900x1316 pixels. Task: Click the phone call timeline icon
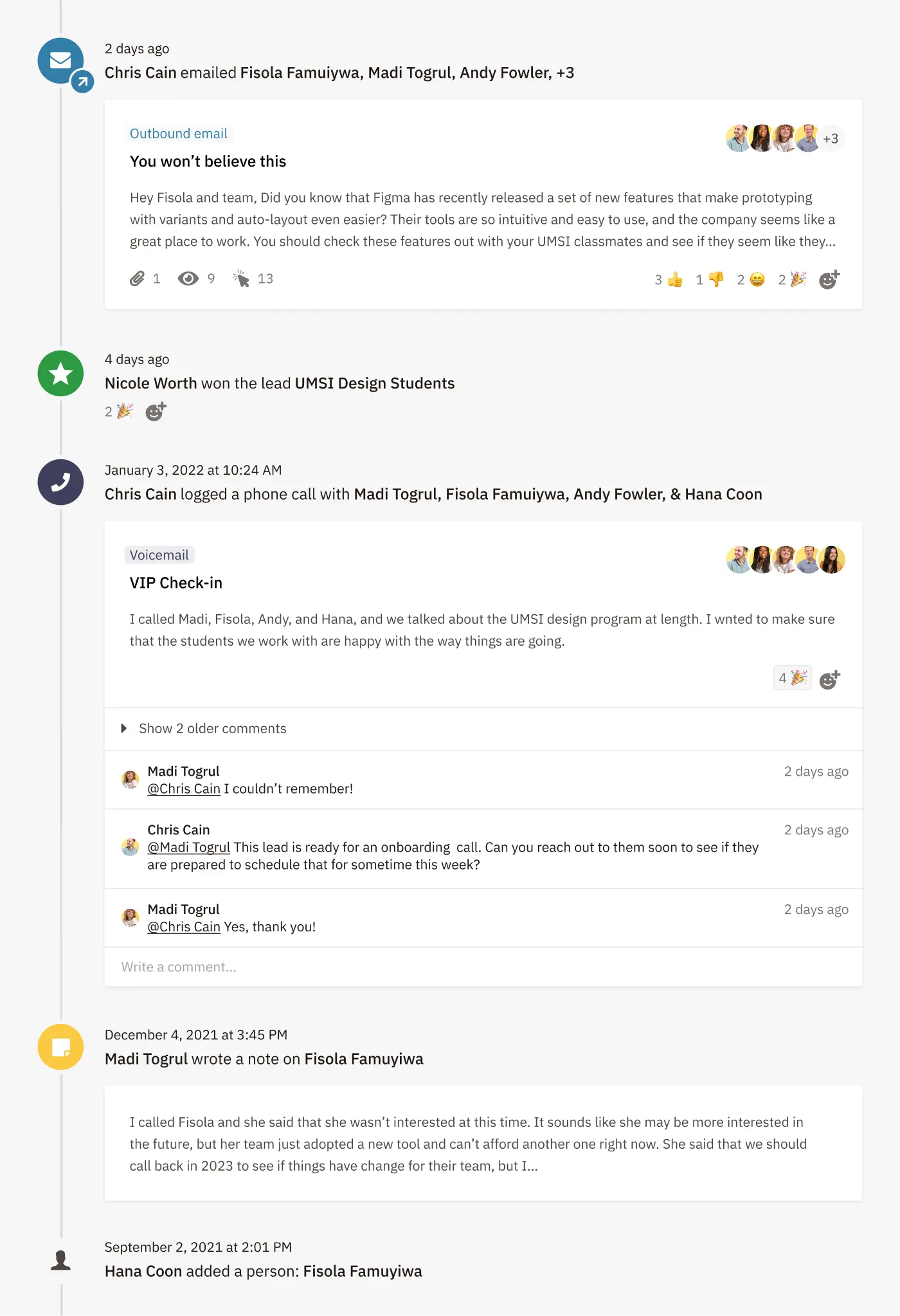(60, 482)
